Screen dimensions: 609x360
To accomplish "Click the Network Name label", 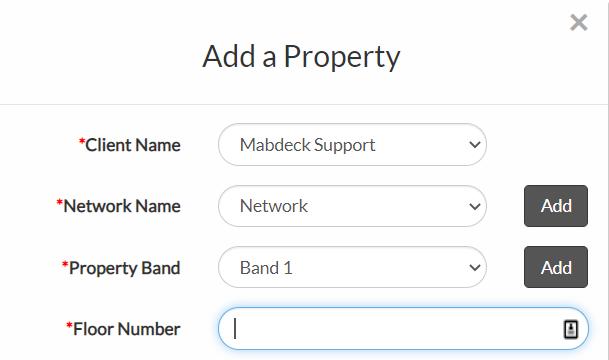I will click(x=122, y=206).
